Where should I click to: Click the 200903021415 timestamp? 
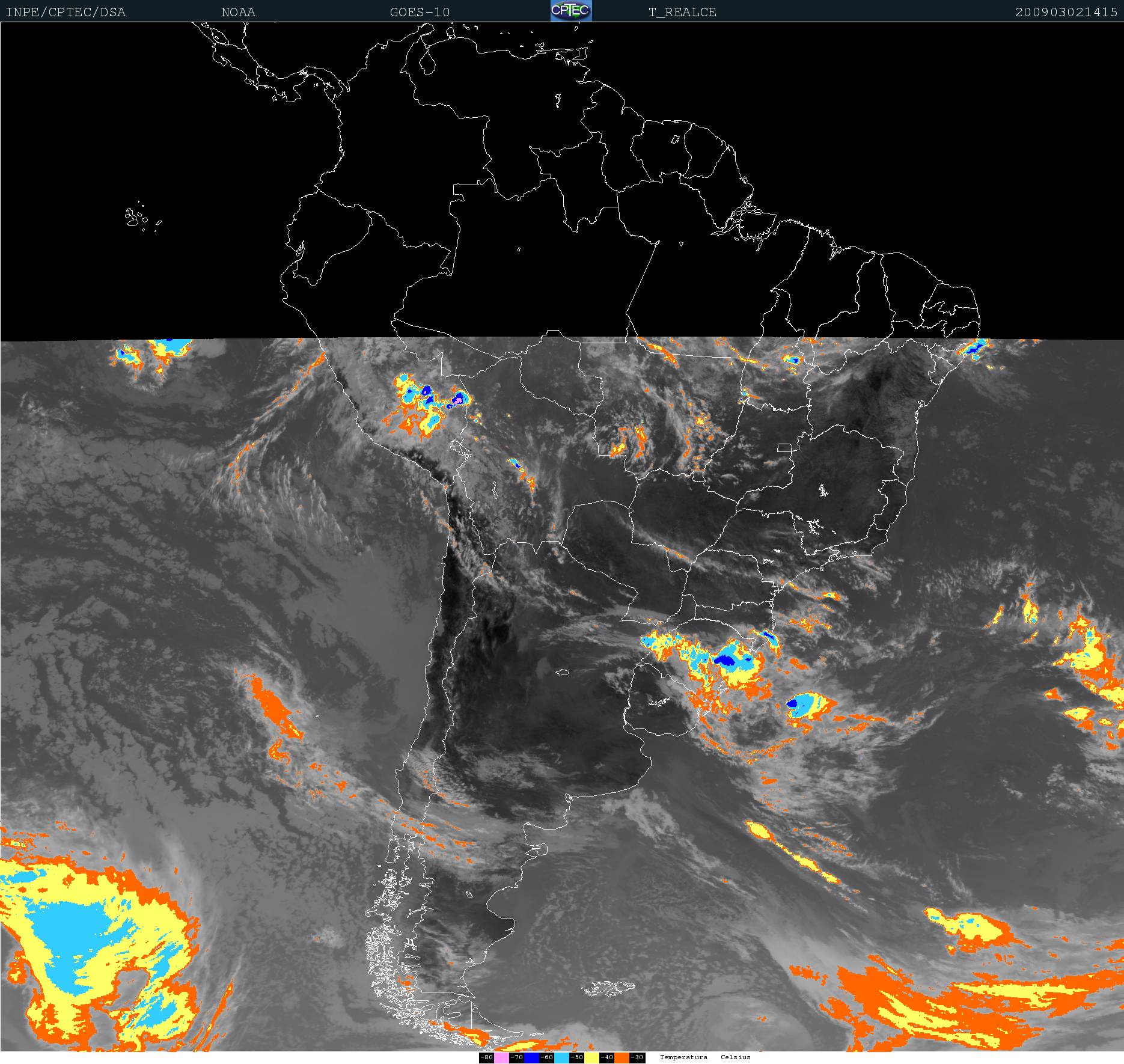[x=1066, y=12]
